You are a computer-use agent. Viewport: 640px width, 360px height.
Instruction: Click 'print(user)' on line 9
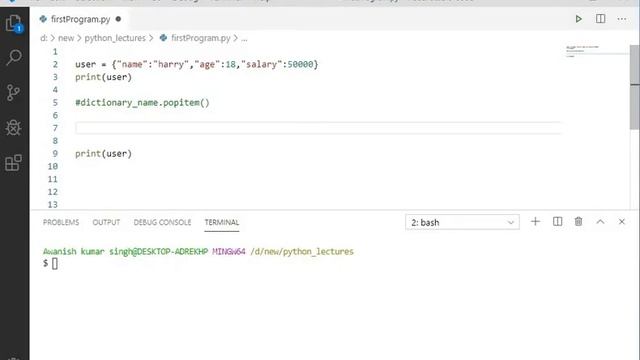tap(103, 154)
